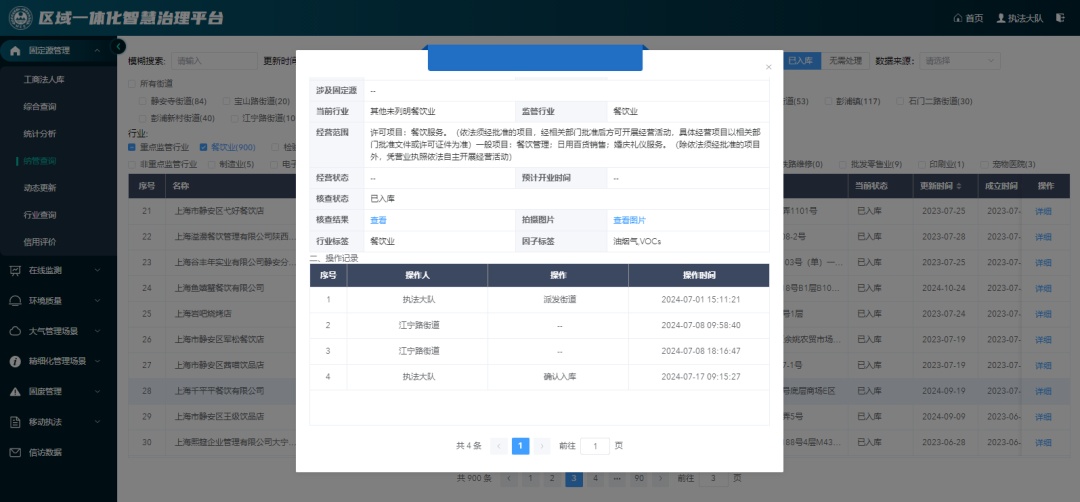The height and width of the screenshot is (502, 1080).
Task: Click the logout icon in top bar
Action: (x=1059, y=18)
